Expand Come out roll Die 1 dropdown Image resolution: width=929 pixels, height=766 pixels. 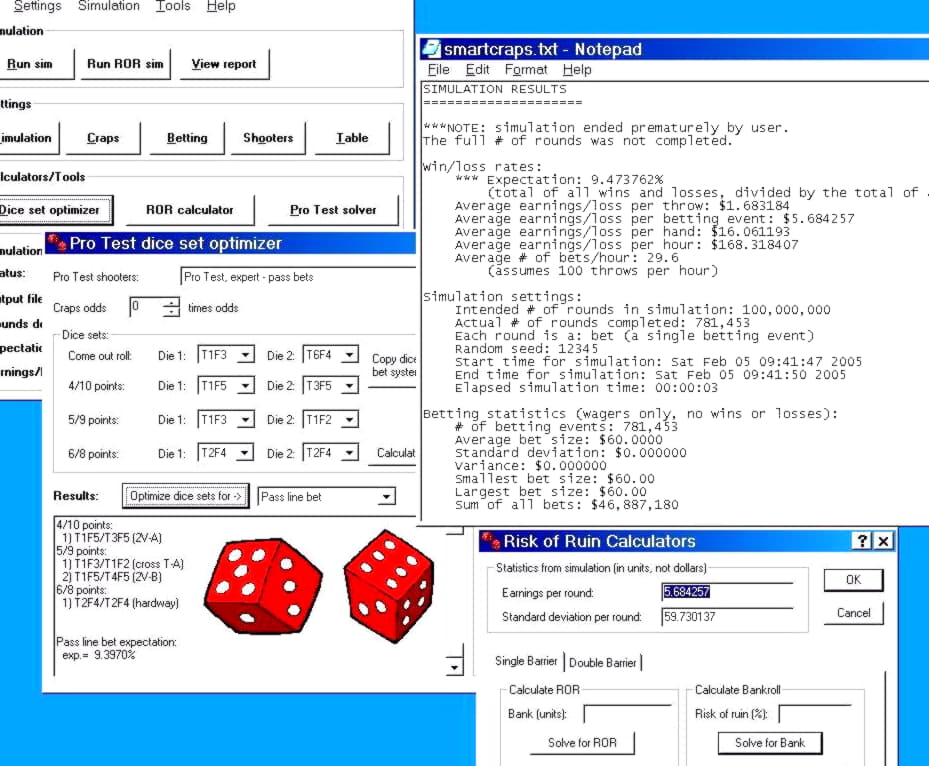[x=245, y=355]
